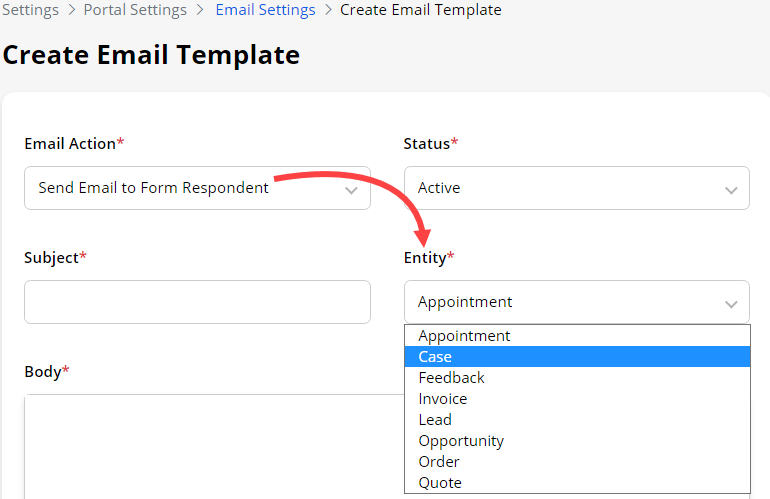770x499 pixels.
Task: Click into the Subject text field
Action: 197,302
